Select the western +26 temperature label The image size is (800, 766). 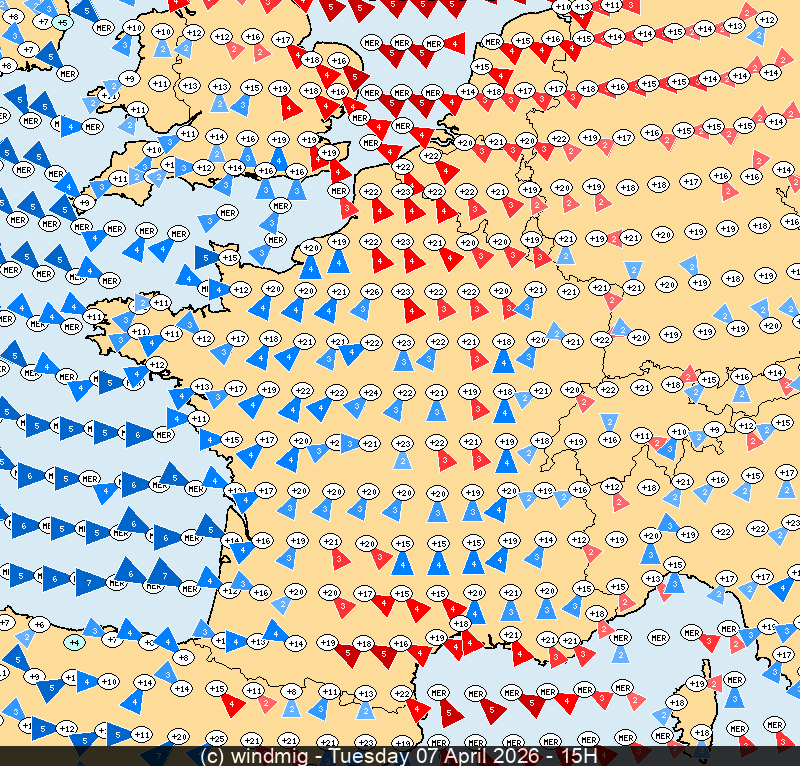coord(371,292)
